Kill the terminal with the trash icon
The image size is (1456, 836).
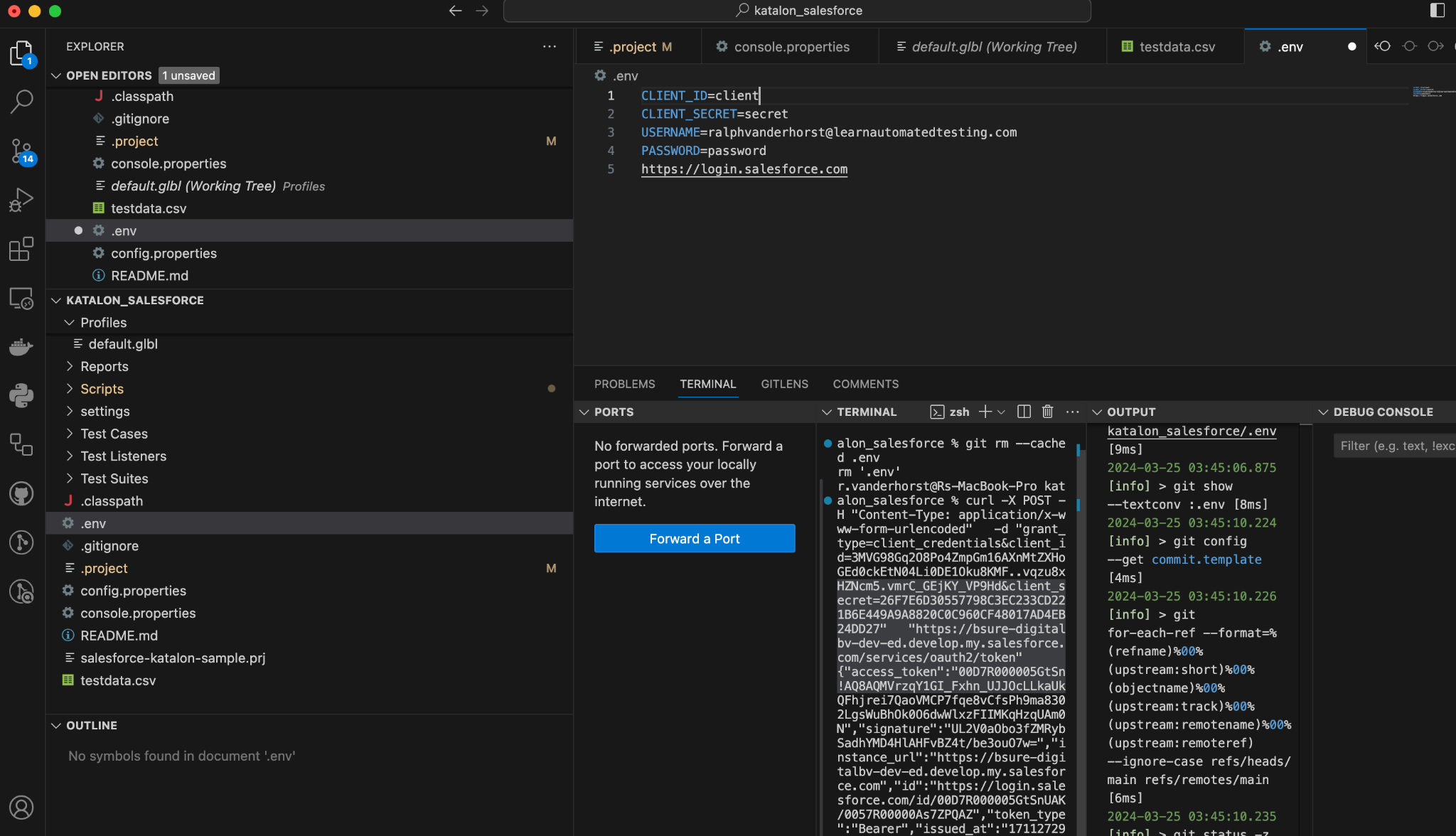click(x=1047, y=412)
